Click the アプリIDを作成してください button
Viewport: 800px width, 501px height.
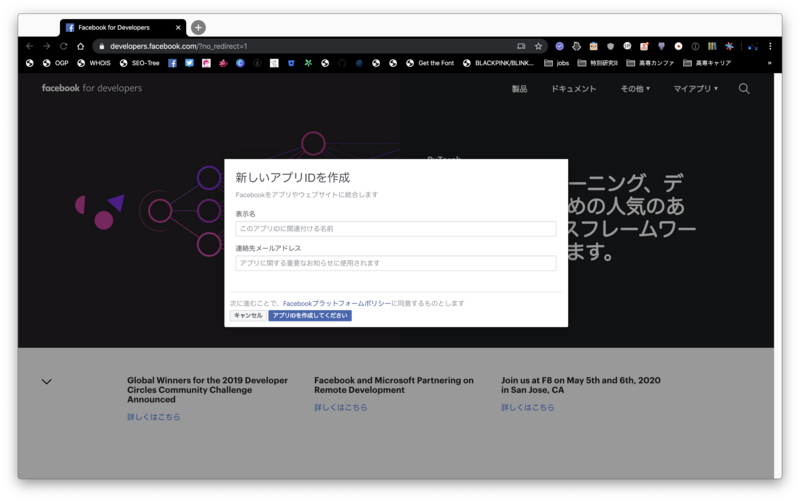click(x=310, y=316)
